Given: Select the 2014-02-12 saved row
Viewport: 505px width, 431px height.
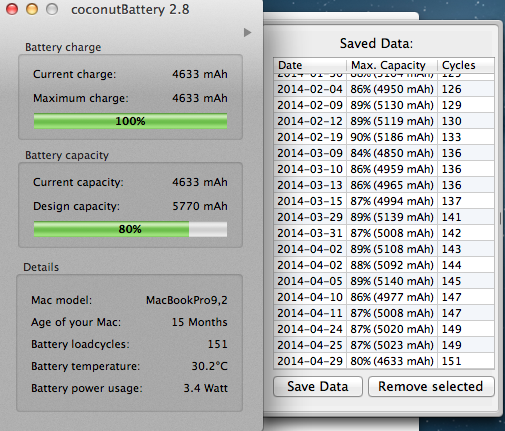Looking at the screenshot, I should coord(384,121).
